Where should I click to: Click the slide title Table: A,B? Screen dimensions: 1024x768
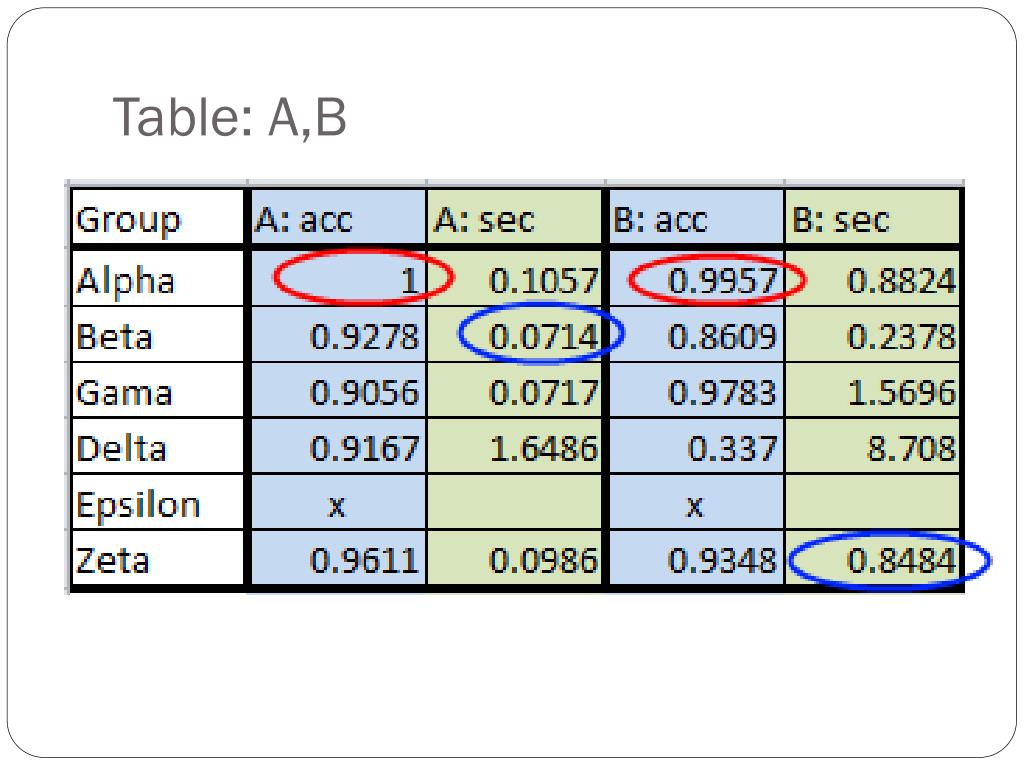click(229, 118)
